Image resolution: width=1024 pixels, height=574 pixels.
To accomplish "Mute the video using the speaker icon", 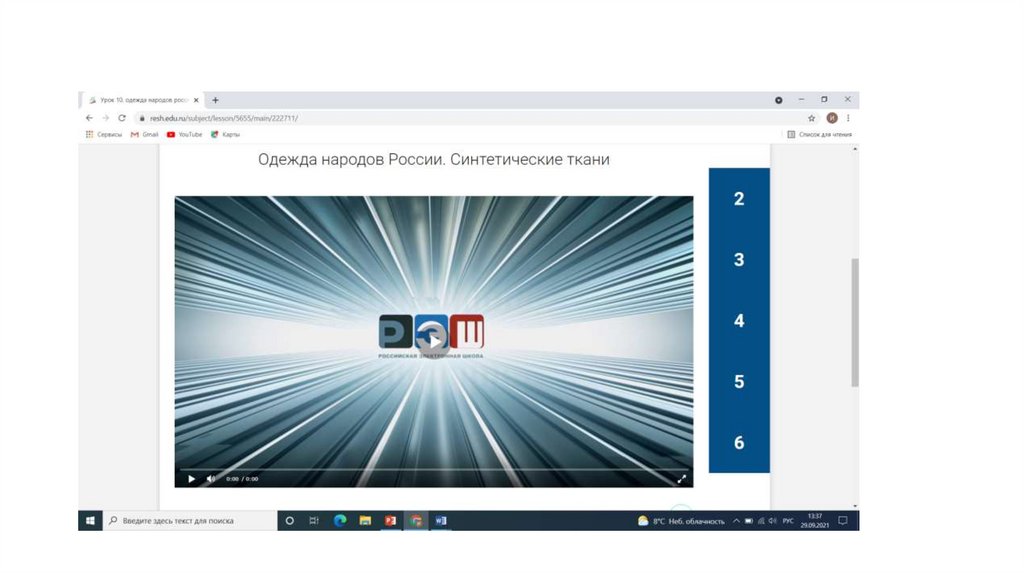I will pyautogui.click(x=210, y=479).
